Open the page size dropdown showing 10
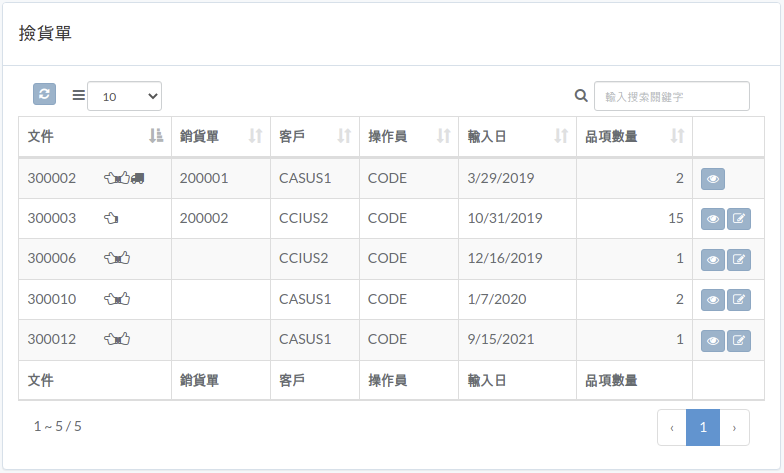784x473 pixels. (124, 96)
